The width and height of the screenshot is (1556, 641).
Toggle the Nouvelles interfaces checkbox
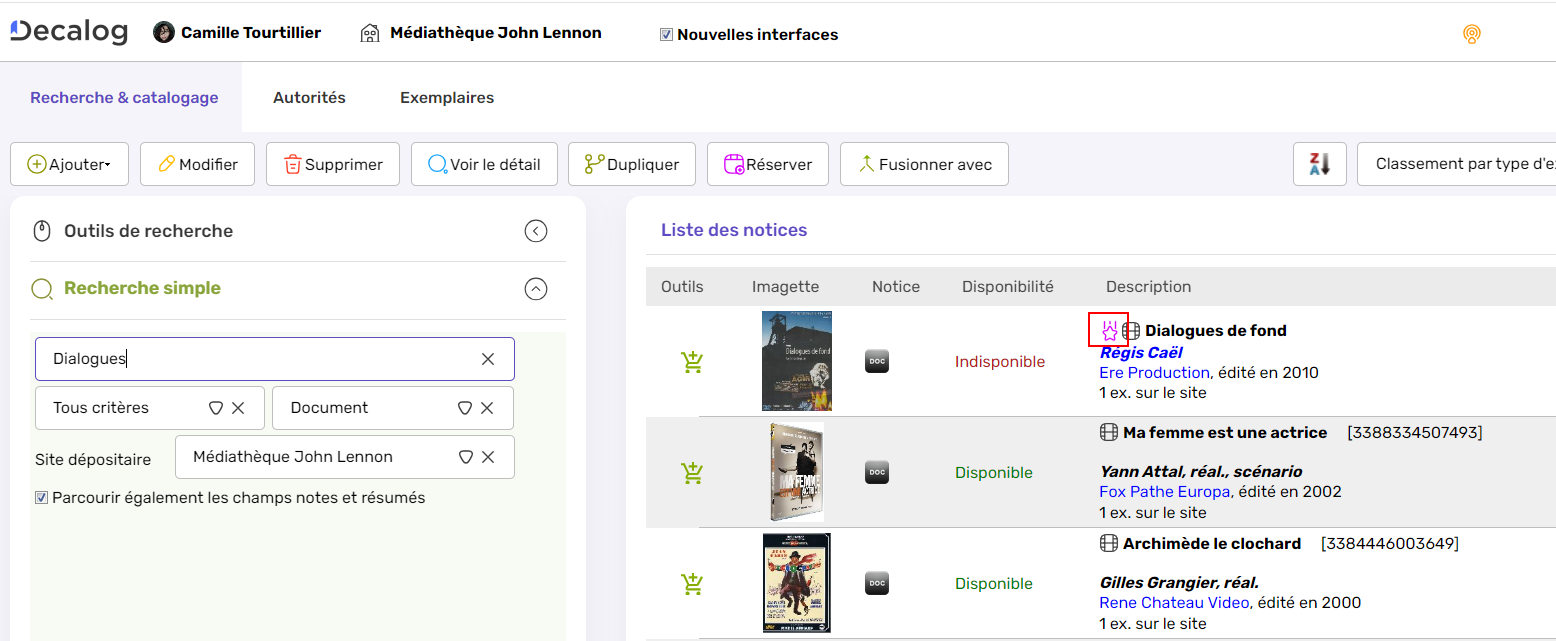tap(666, 33)
